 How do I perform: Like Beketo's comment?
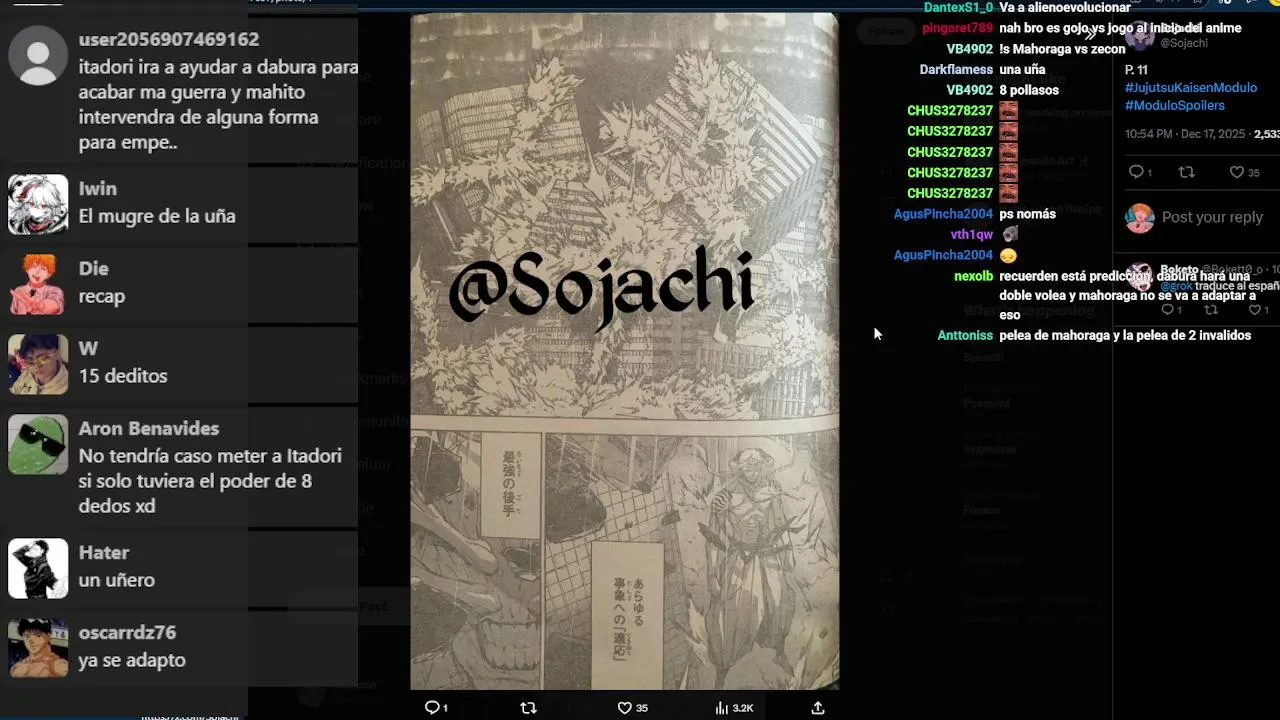[1255, 310]
